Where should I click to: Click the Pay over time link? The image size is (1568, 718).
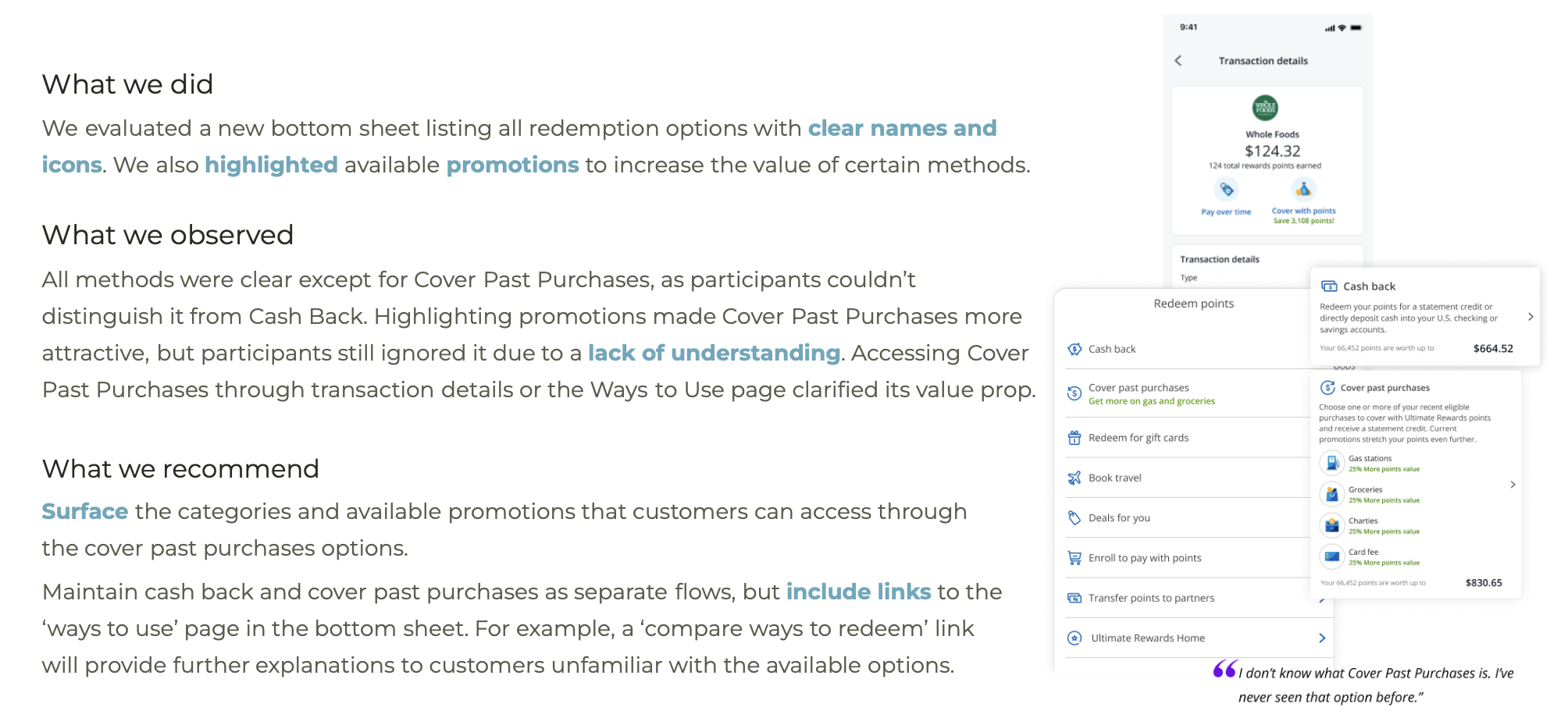[1226, 212]
